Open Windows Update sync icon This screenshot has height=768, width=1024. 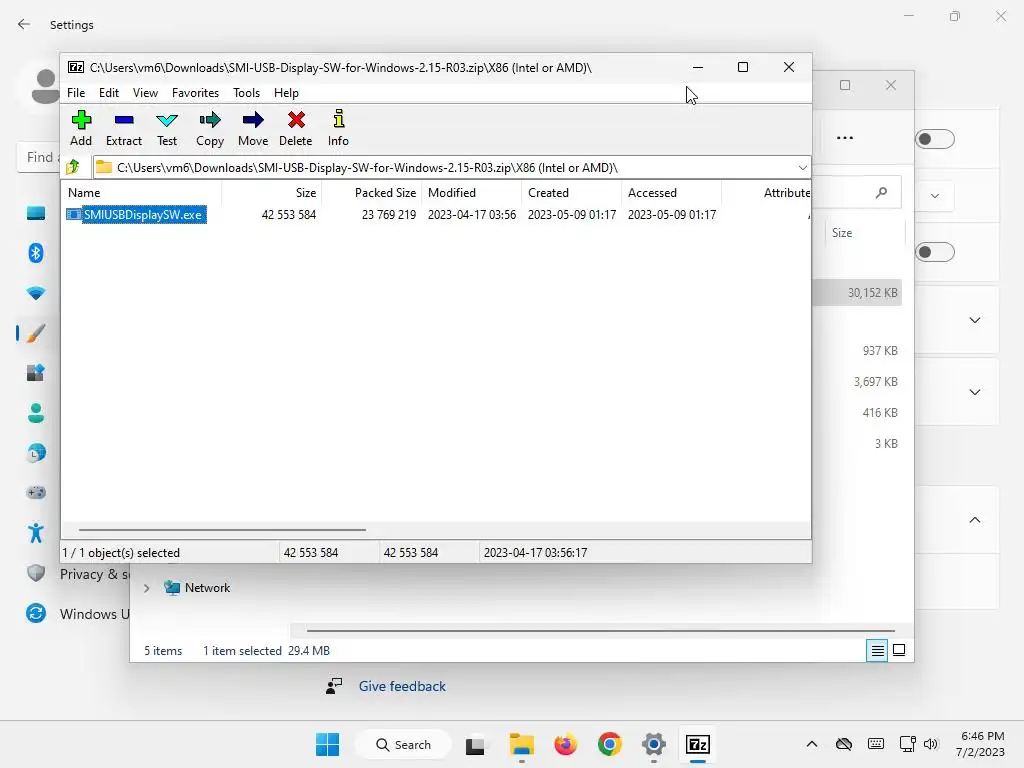[36, 613]
